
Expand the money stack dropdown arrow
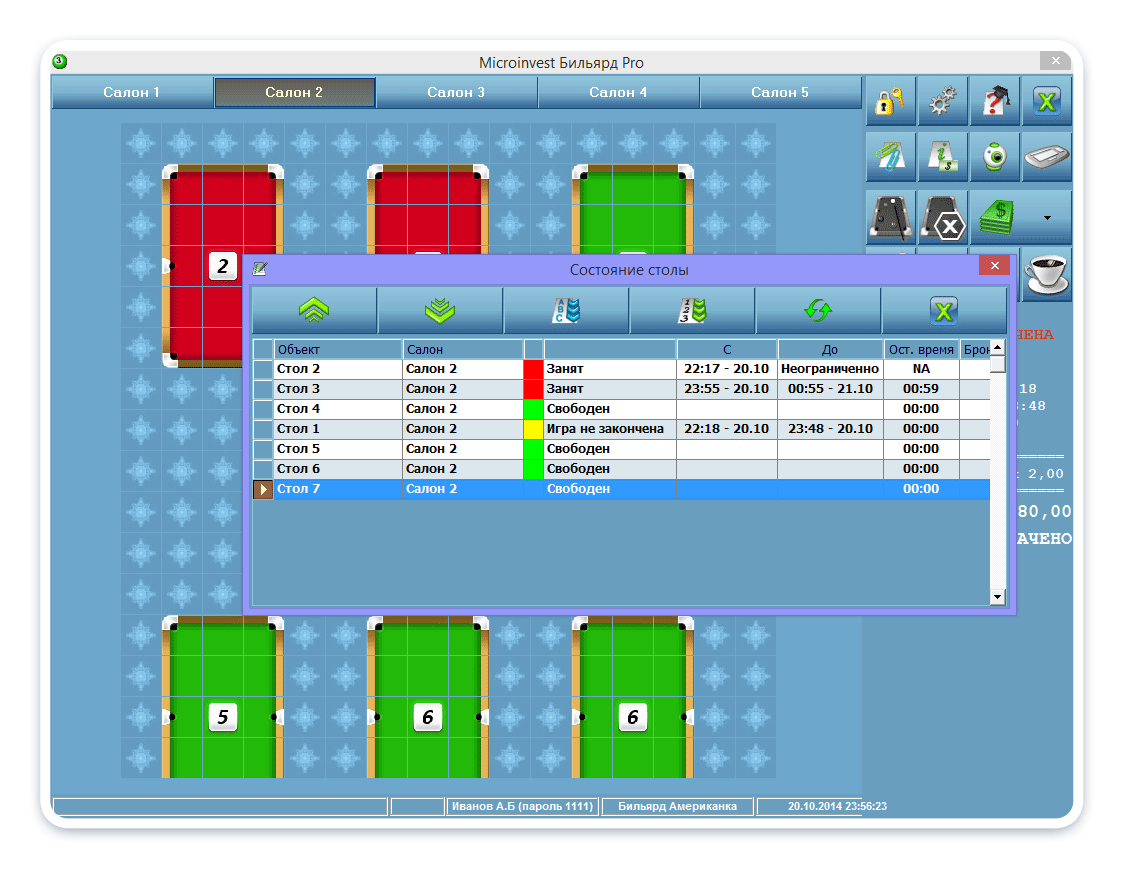(1047, 217)
